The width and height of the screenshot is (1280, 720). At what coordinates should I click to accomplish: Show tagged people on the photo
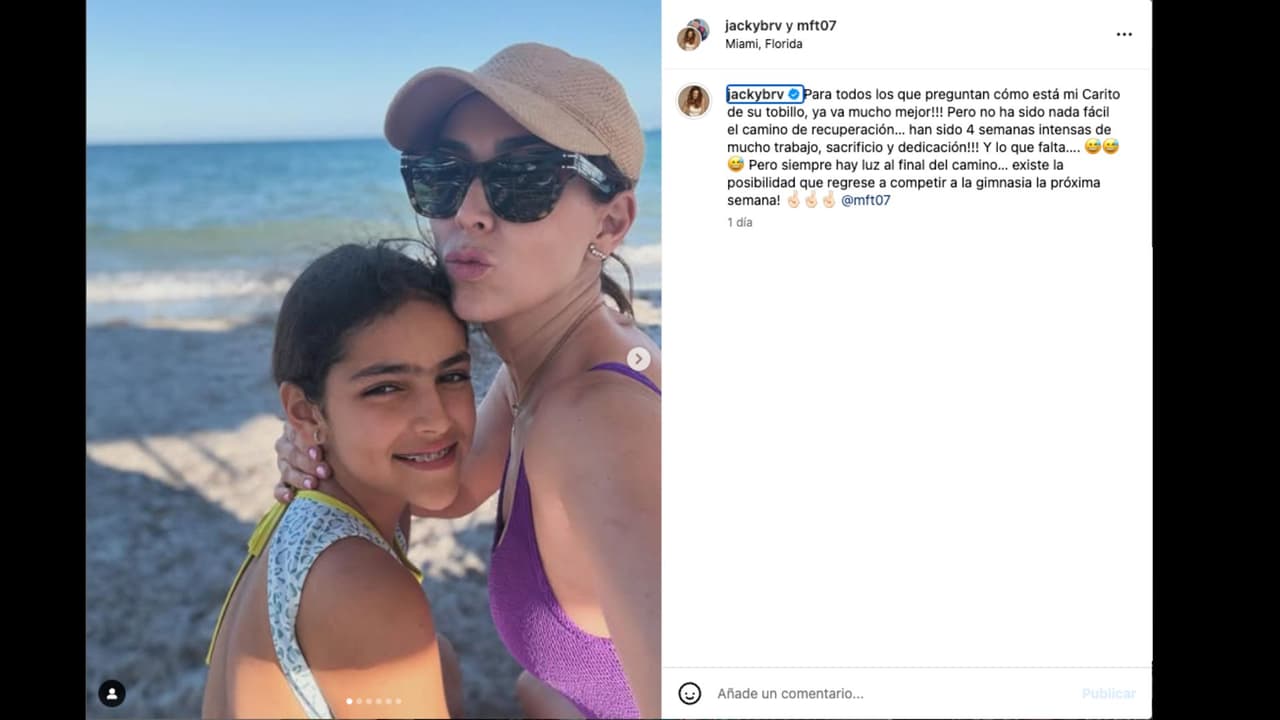click(x=112, y=693)
